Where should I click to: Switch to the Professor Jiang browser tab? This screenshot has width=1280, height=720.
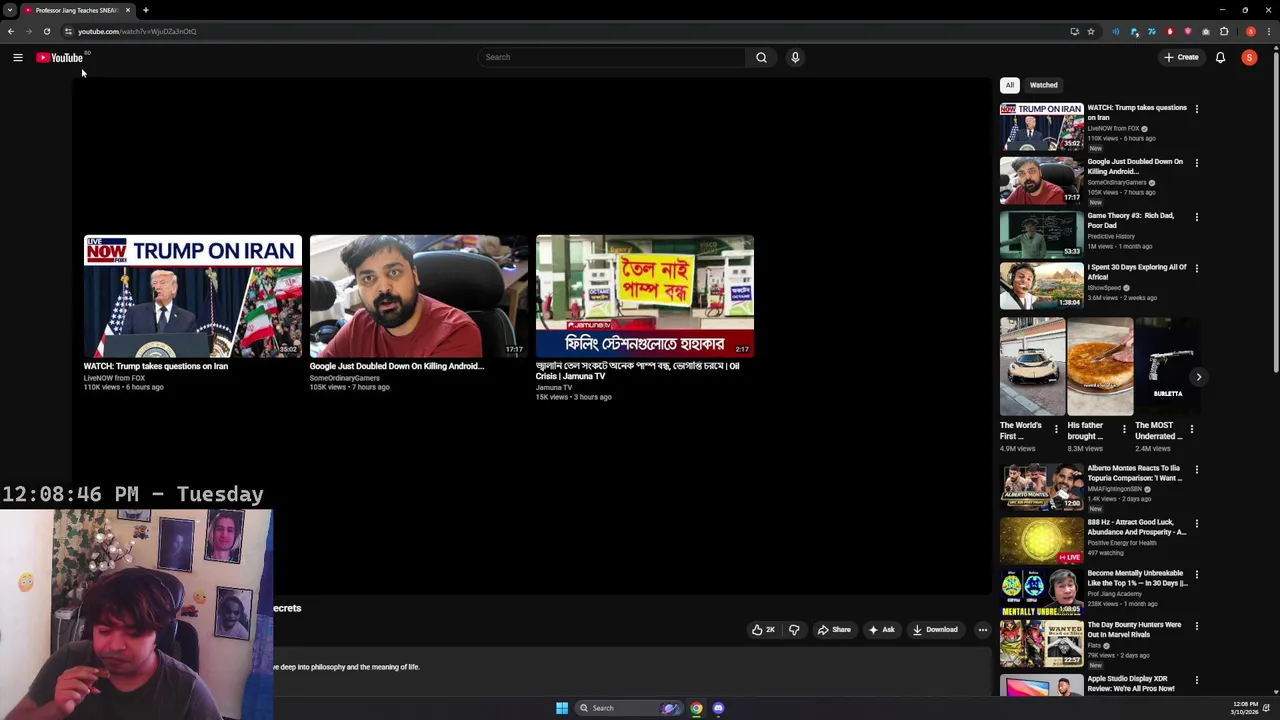point(76,10)
